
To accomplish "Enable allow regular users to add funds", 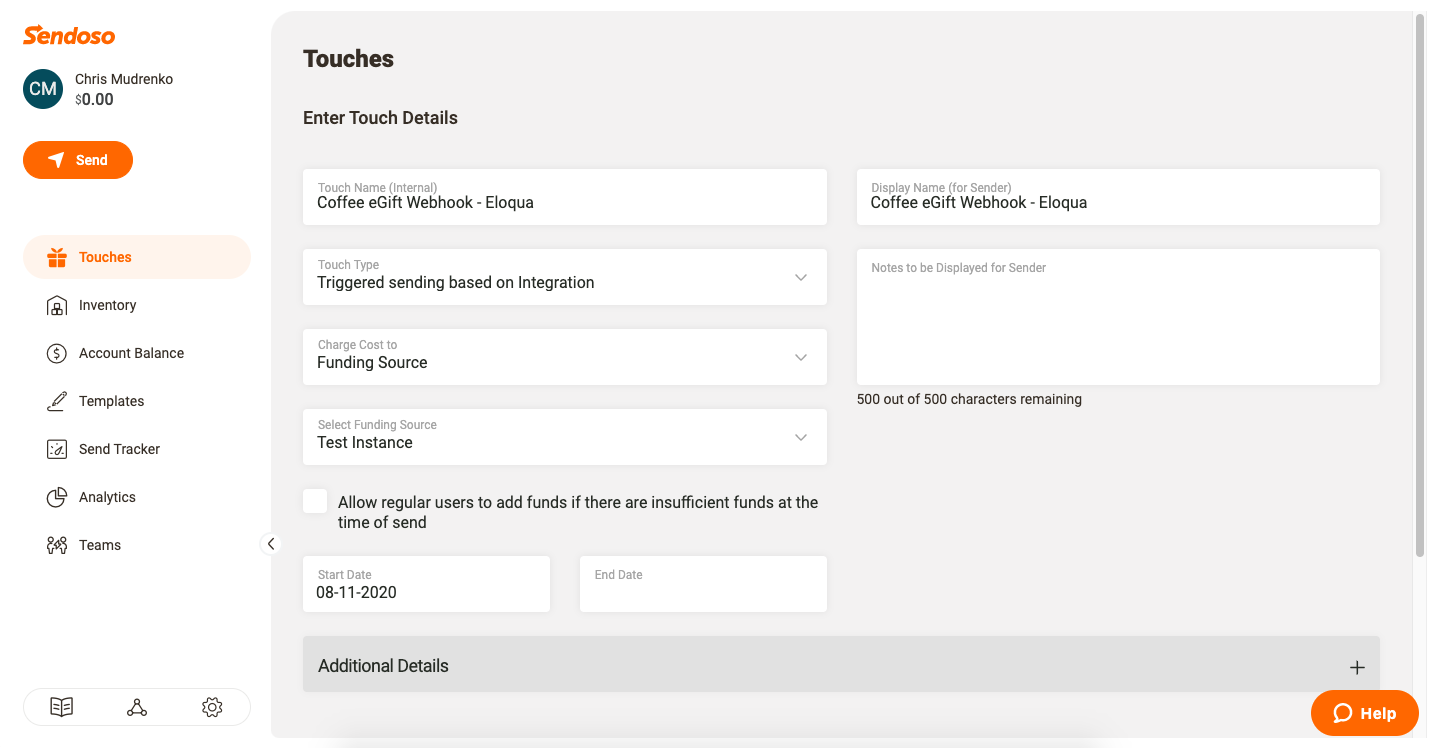I will pos(316,502).
